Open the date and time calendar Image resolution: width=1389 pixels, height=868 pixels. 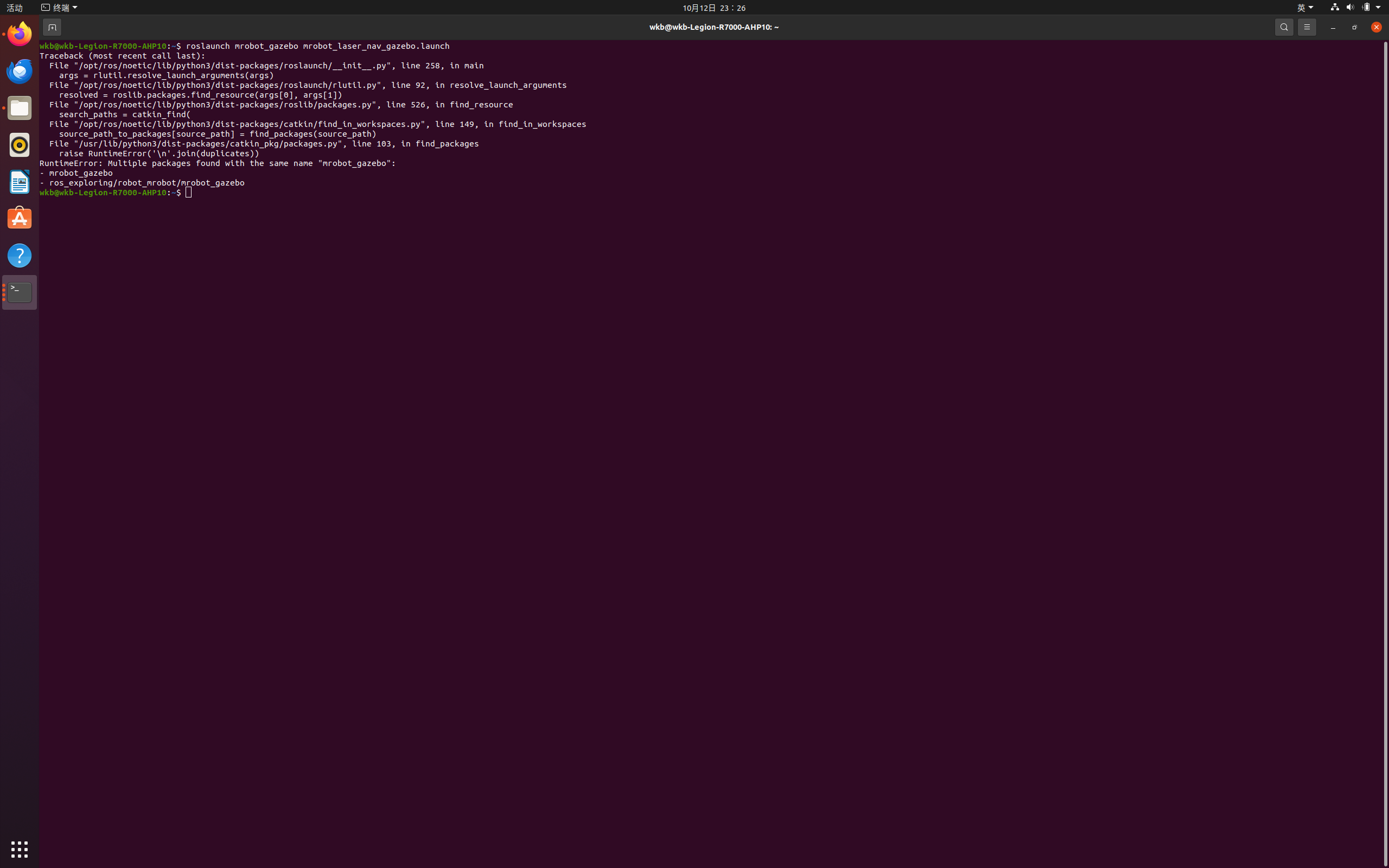[713, 8]
